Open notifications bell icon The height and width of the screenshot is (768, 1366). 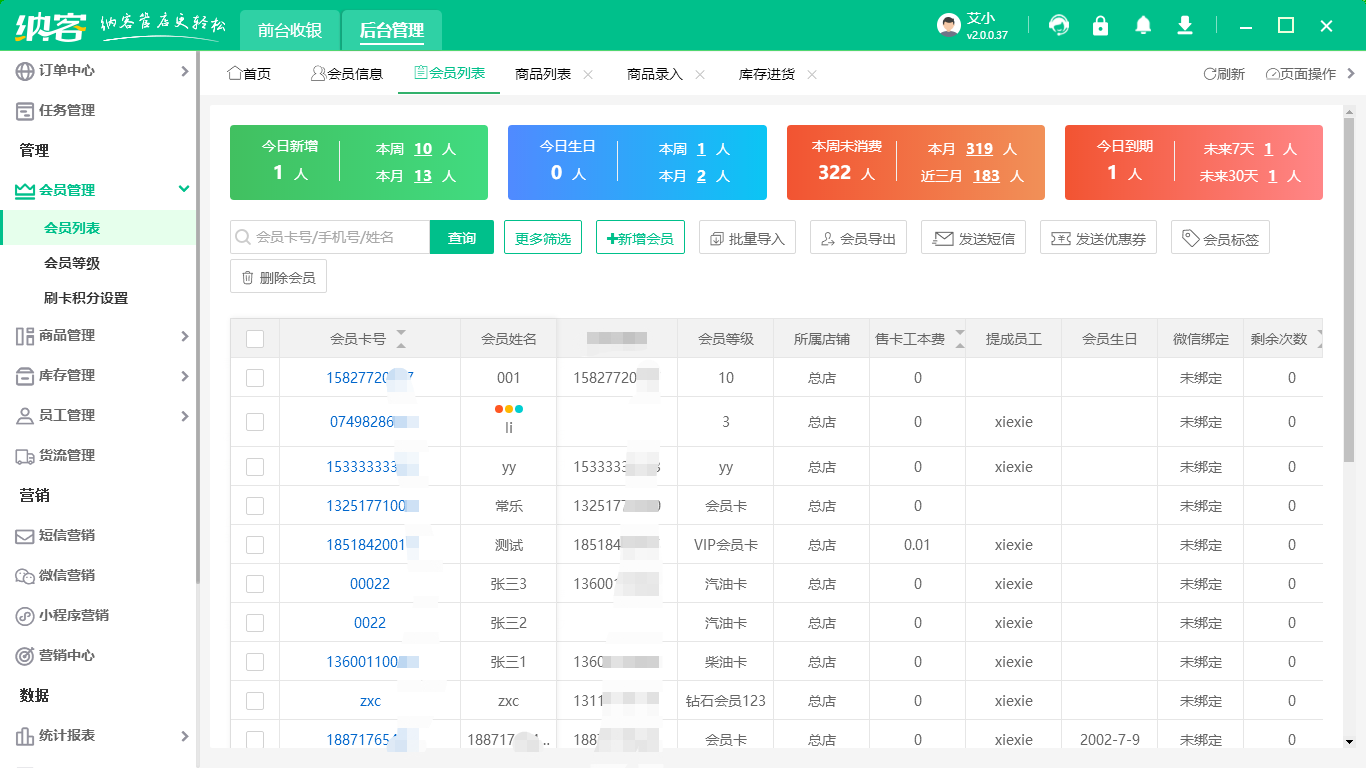pyautogui.click(x=1143, y=26)
